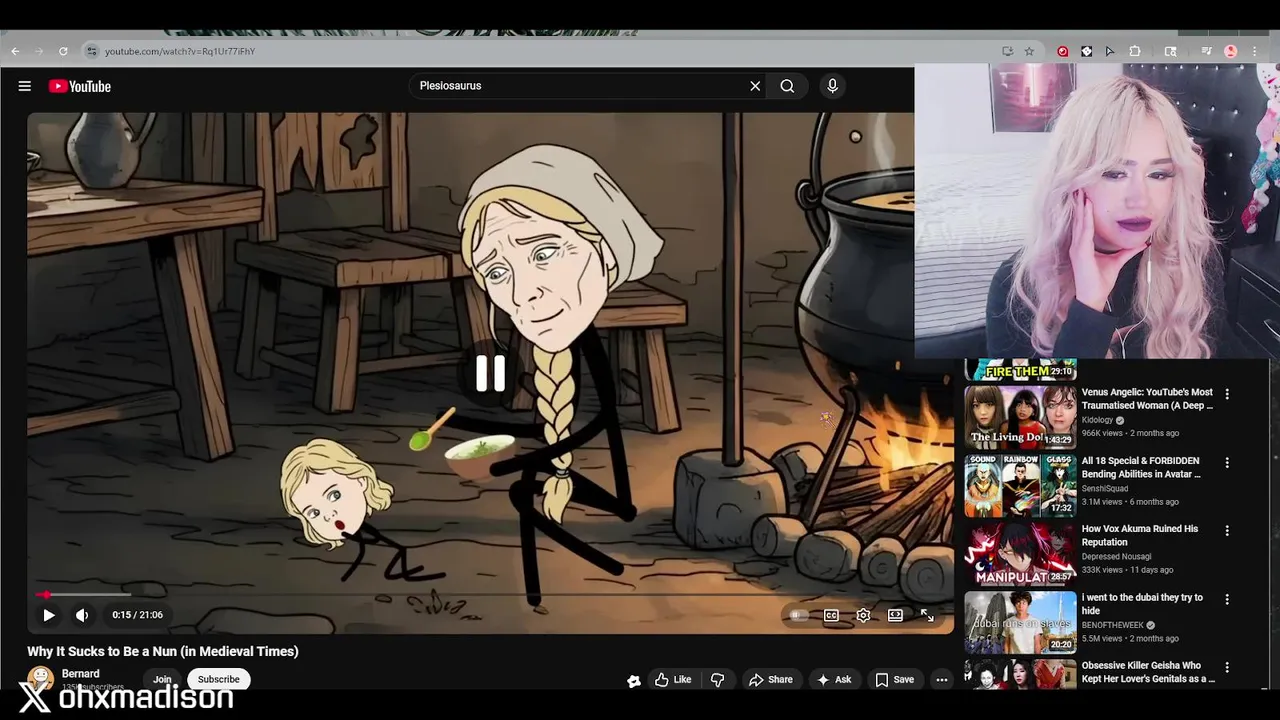Open options menu for Vox Akuma video

pyautogui.click(x=1227, y=531)
